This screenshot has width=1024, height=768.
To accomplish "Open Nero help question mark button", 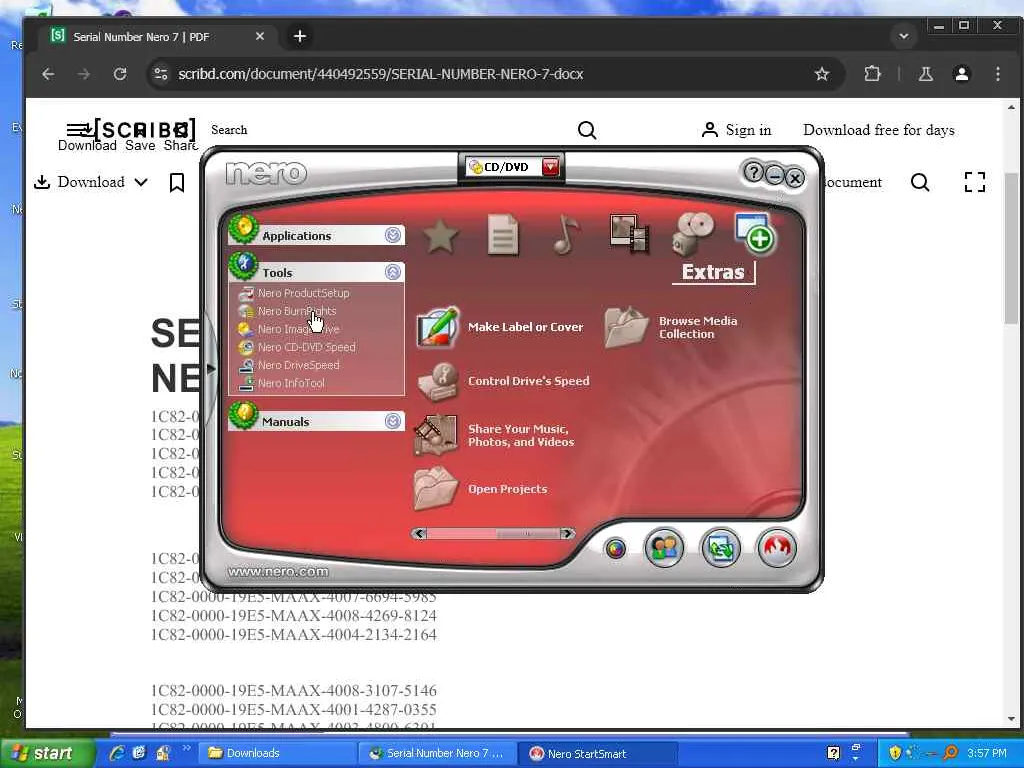I will (x=754, y=172).
